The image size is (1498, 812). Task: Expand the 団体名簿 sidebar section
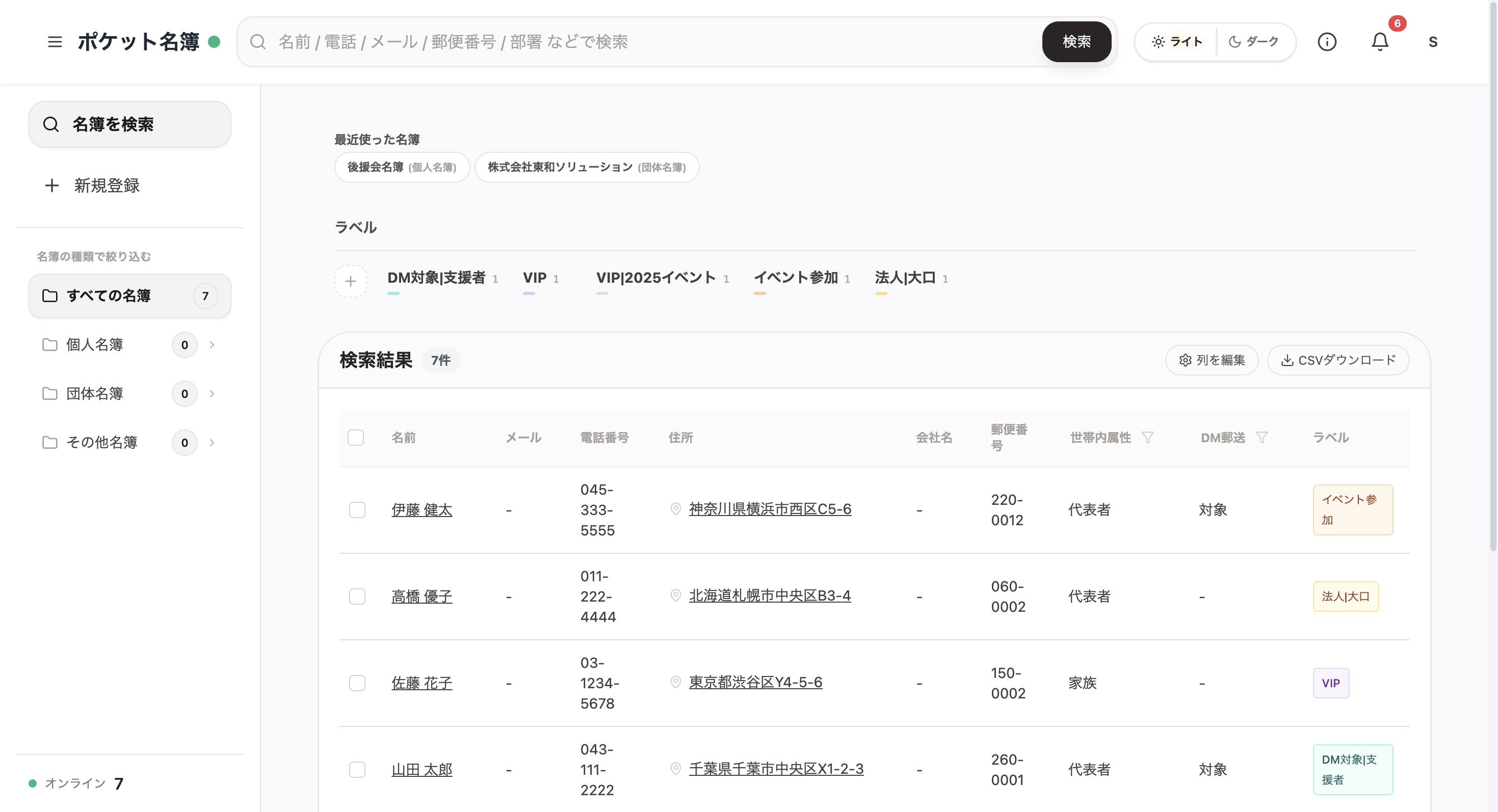click(x=212, y=393)
